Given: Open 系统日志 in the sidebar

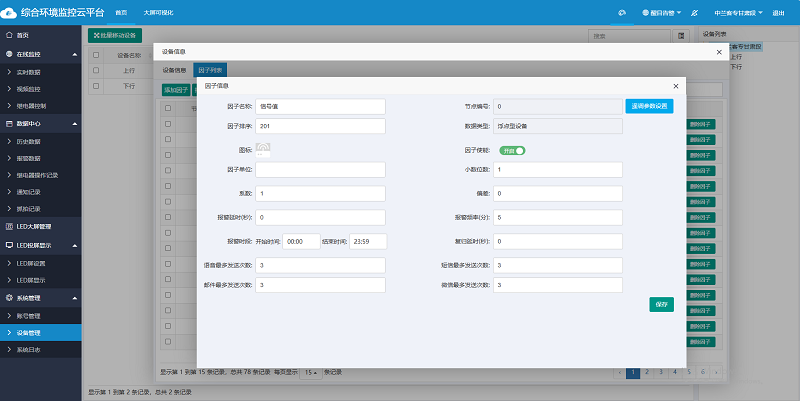Looking at the screenshot, I should [x=30, y=349].
